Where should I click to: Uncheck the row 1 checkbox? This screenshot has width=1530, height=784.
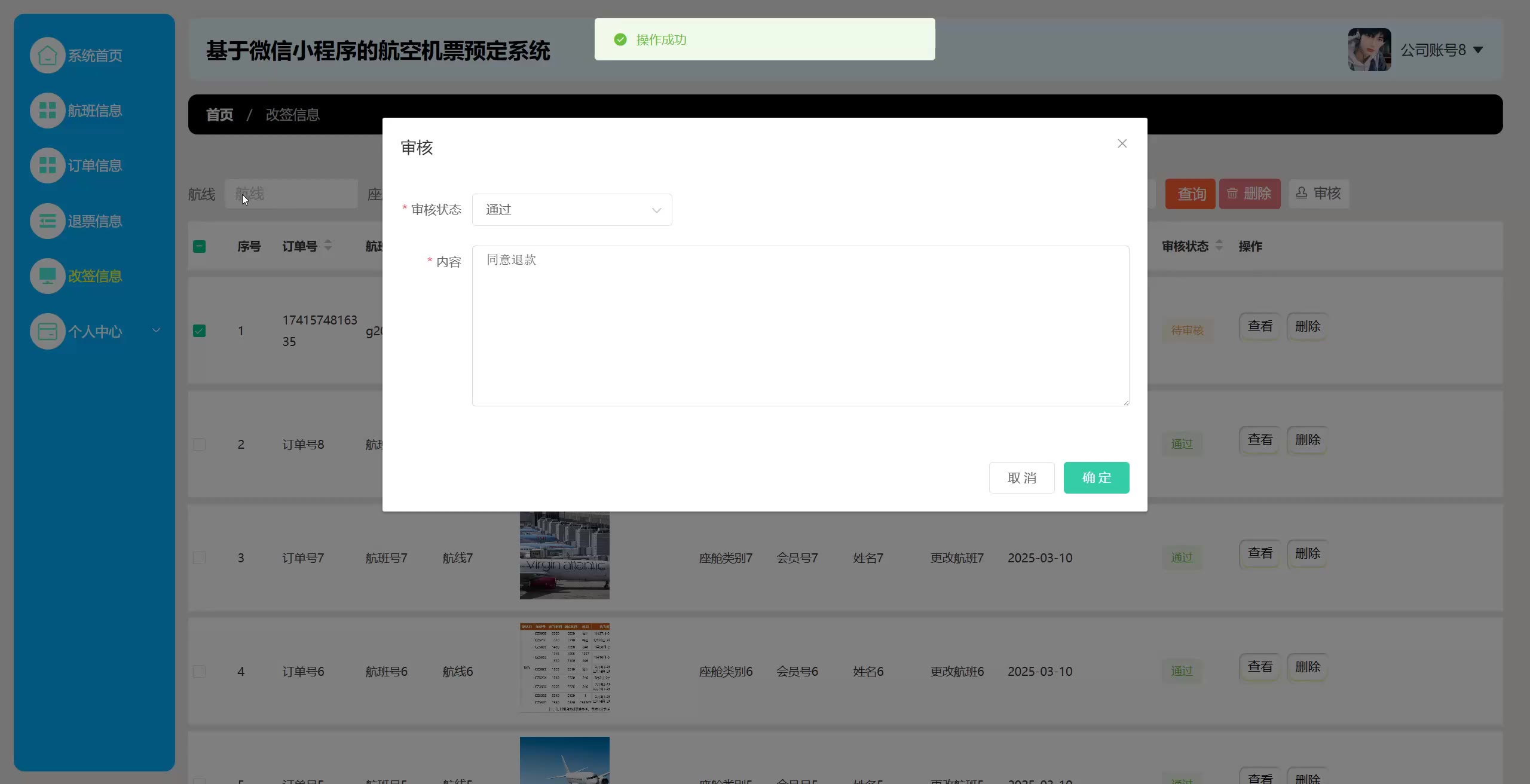pos(200,330)
